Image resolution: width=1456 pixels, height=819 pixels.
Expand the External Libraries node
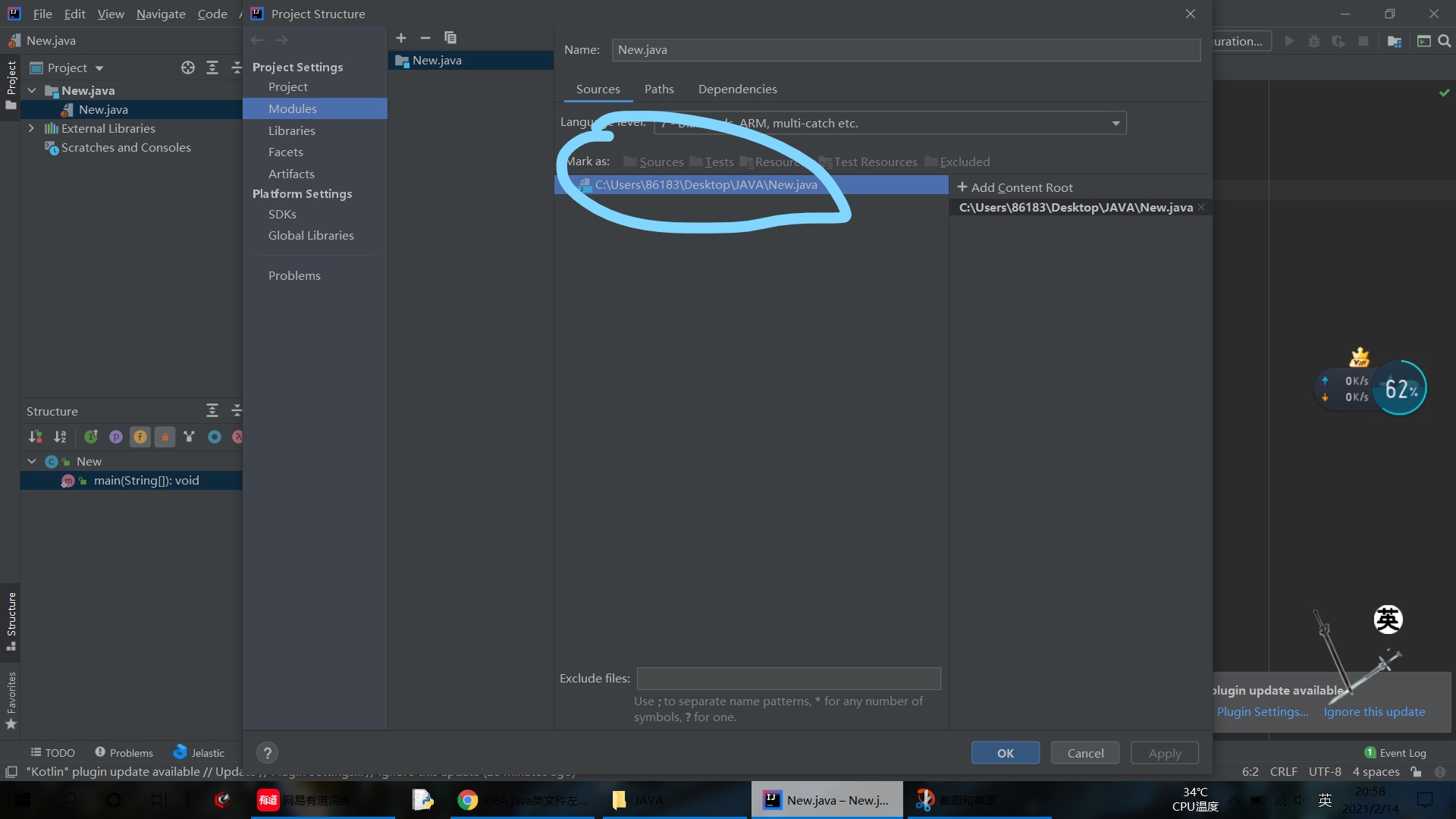[32, 128]
